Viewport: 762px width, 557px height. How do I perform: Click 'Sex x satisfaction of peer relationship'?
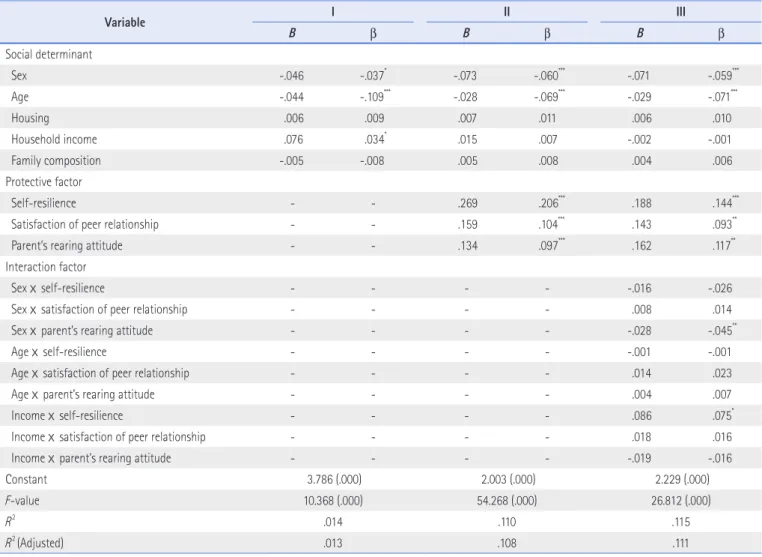click(x=99, y=310)
